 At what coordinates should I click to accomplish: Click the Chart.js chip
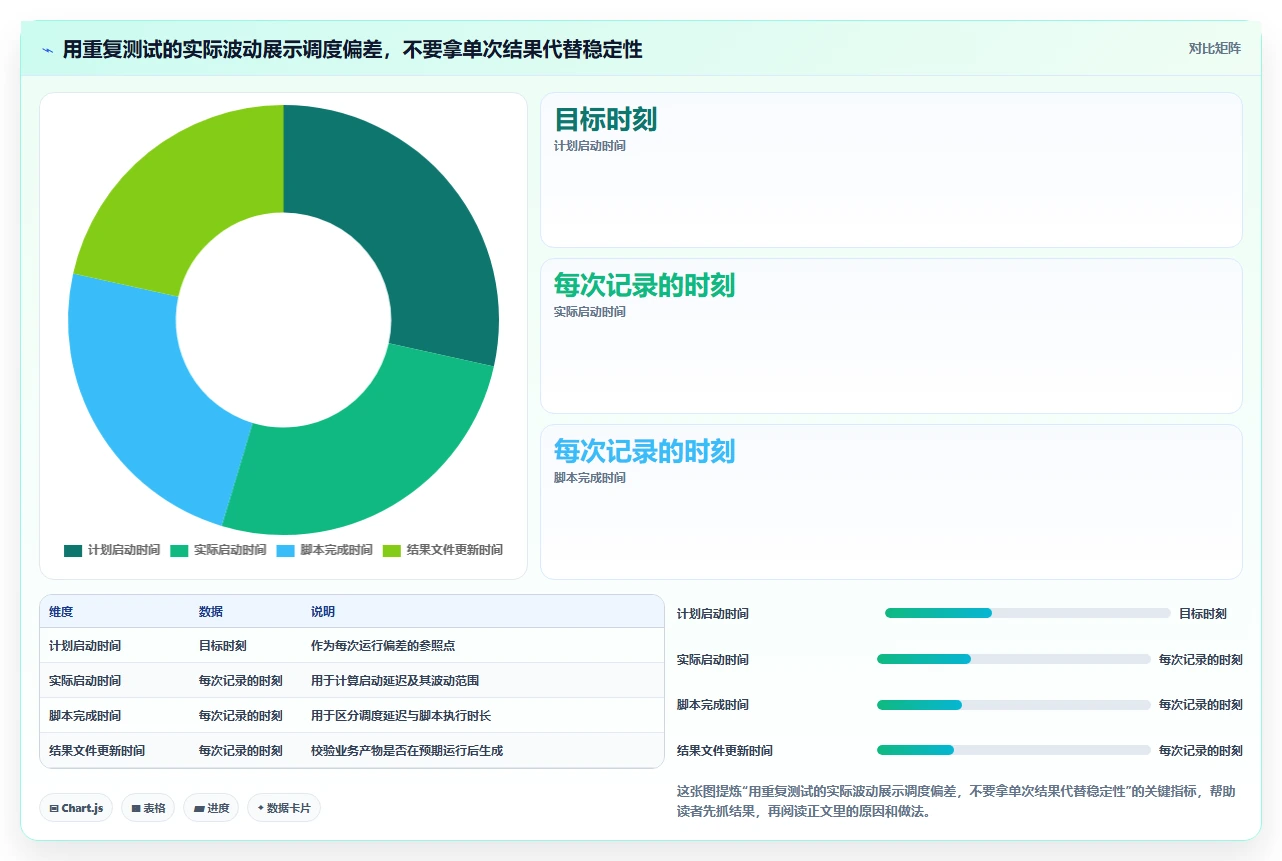click(76, 808)
